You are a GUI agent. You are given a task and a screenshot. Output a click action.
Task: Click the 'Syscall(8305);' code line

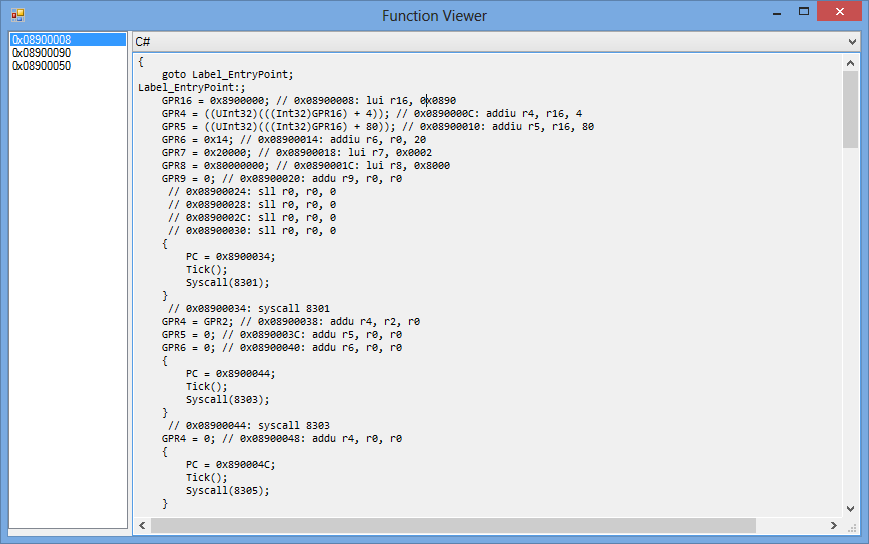coord(227,490)
